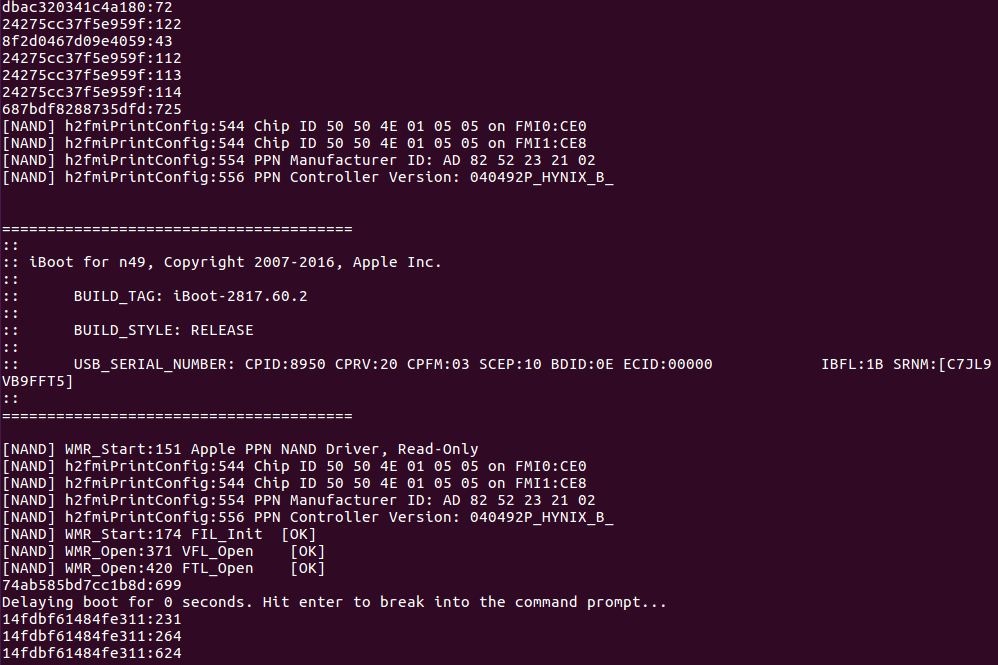This screenshot has height=665, width=998.
Task: Click the 687bdf8288735dfd:725 line
Action: pos(91,109)
